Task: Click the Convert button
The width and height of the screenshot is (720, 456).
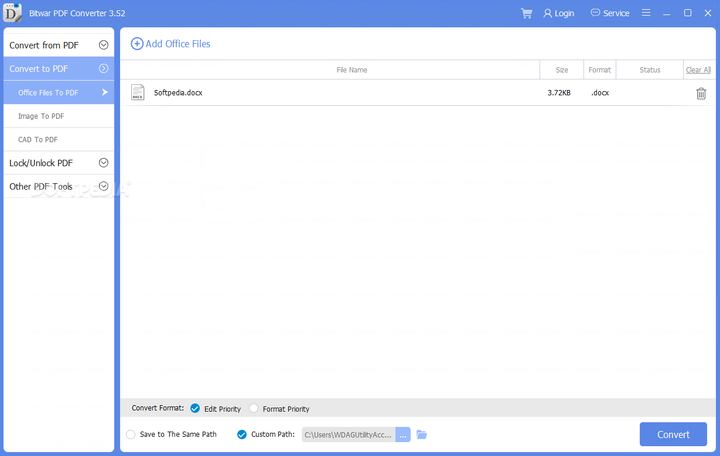Action: tap(673, 434)
